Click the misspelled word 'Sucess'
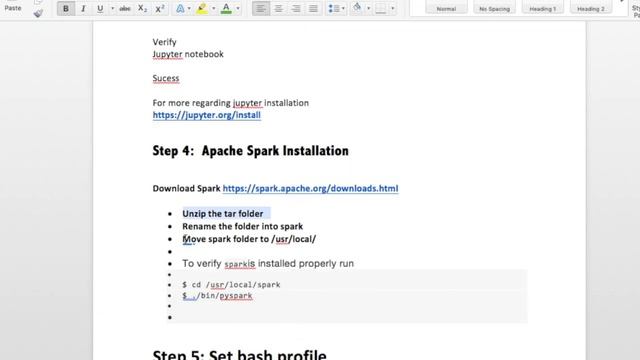The image size is (640, 360). coord(166,78)
